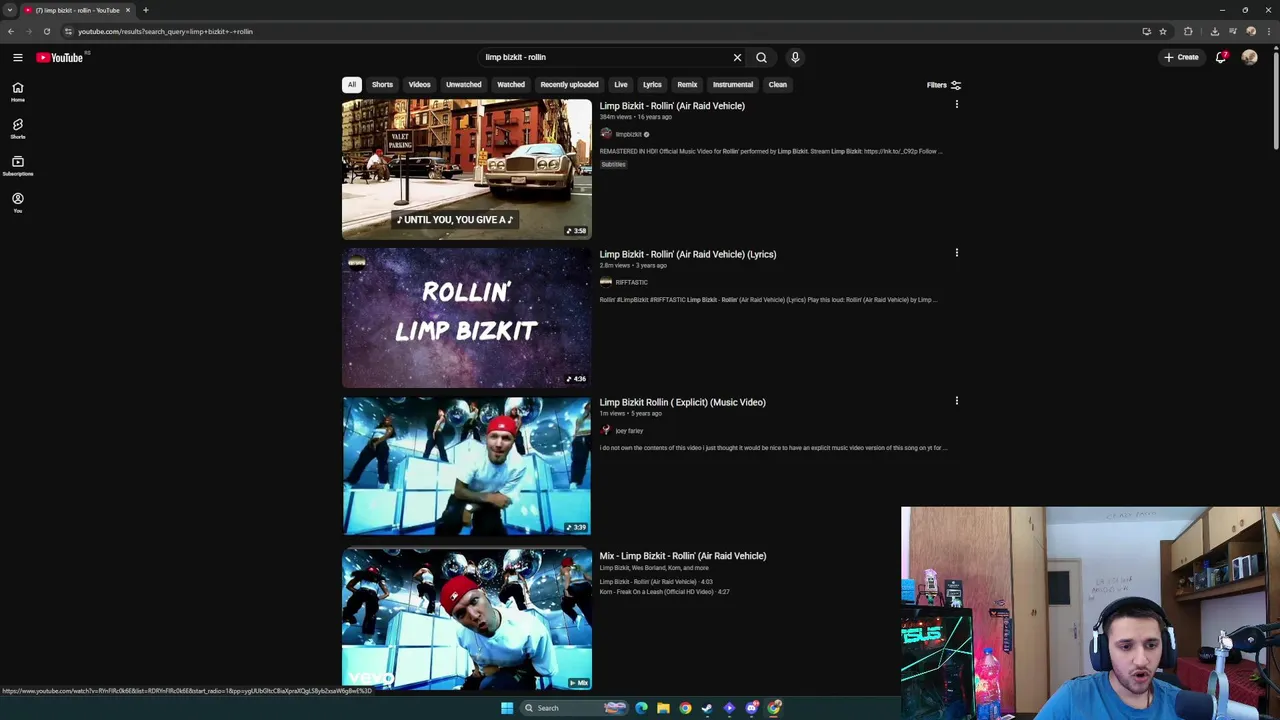Screen dimensions: 1280x720
Task: Open the search Filters panel
Action: coord(944,85)
